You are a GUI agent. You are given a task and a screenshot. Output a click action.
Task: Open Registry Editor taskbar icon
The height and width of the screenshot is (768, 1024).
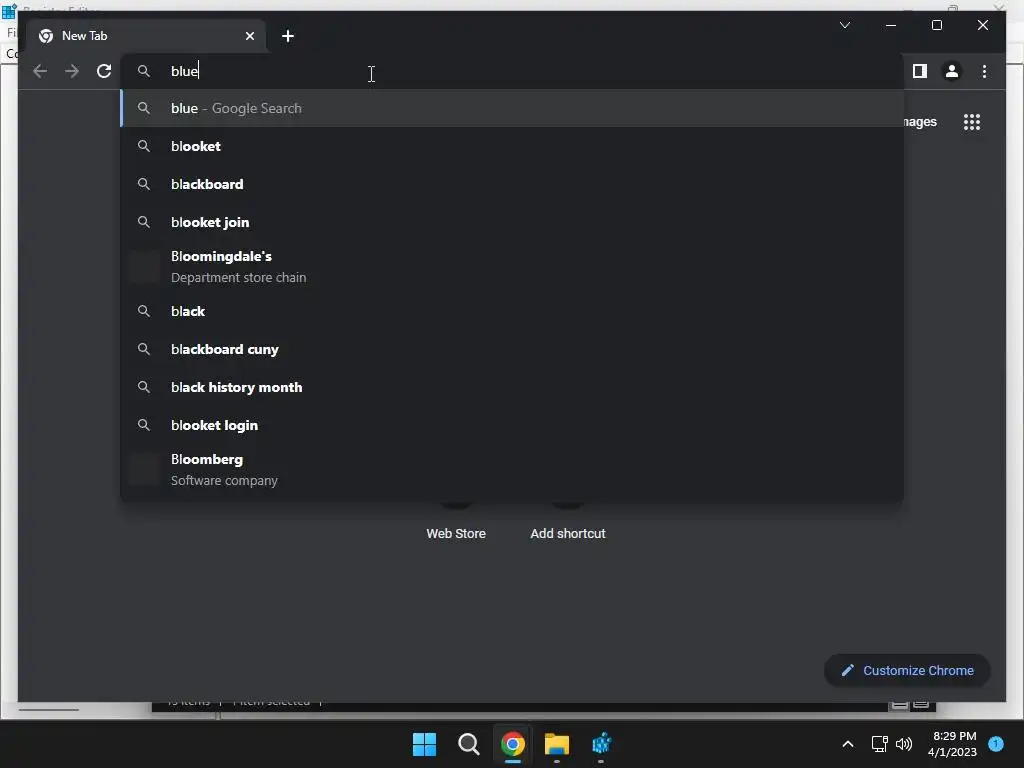(601, 744)
